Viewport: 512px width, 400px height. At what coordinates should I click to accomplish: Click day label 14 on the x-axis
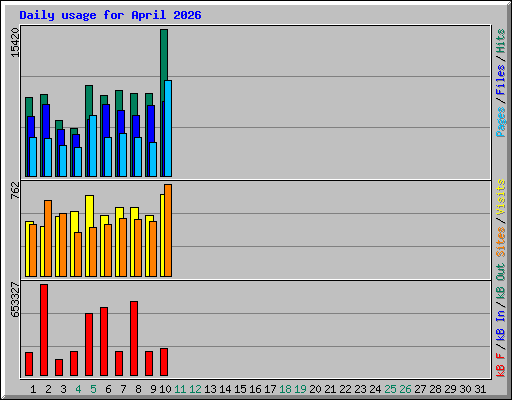click(x=225, y=389)
